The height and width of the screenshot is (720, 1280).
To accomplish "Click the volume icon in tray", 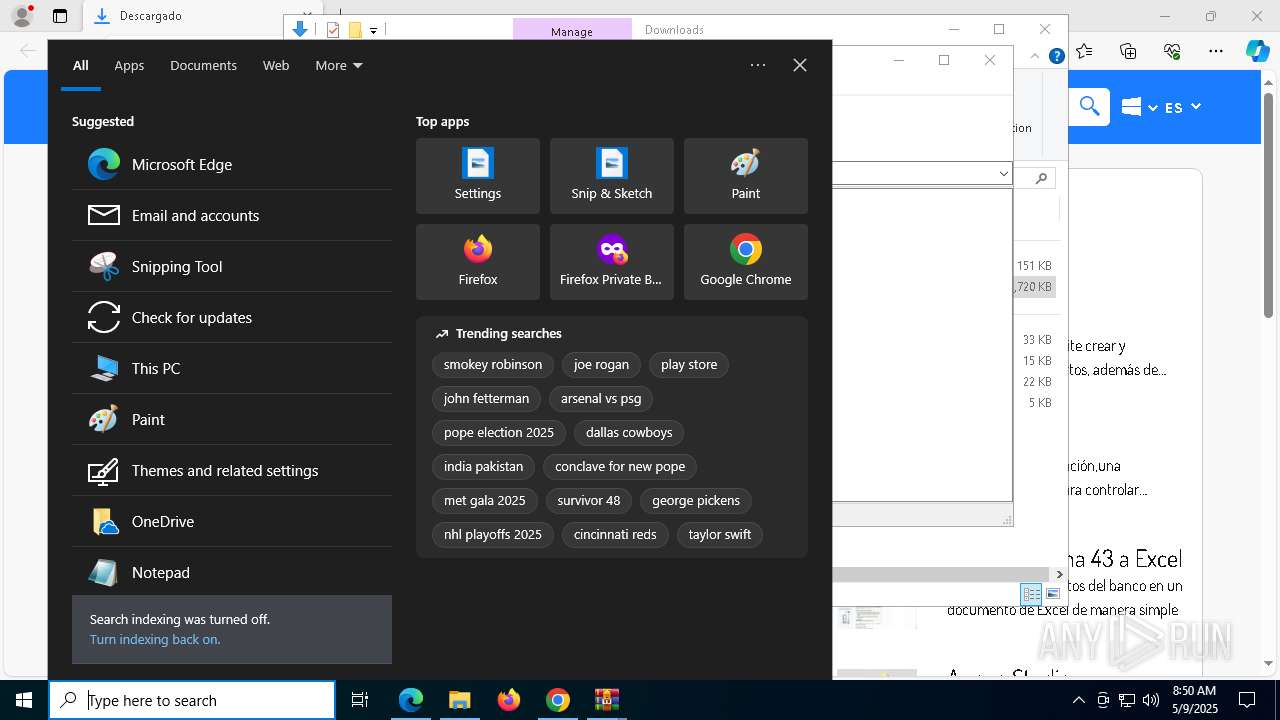I will 1151,700.
